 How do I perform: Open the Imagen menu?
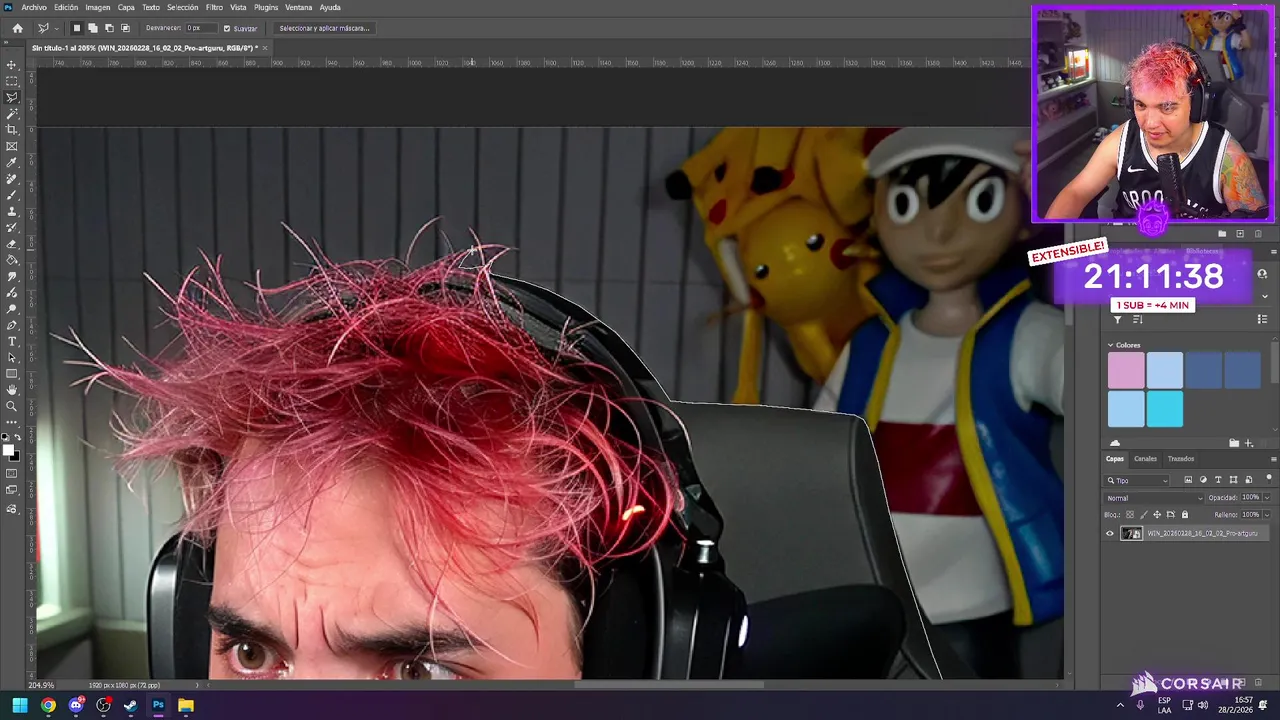(98, 7)
